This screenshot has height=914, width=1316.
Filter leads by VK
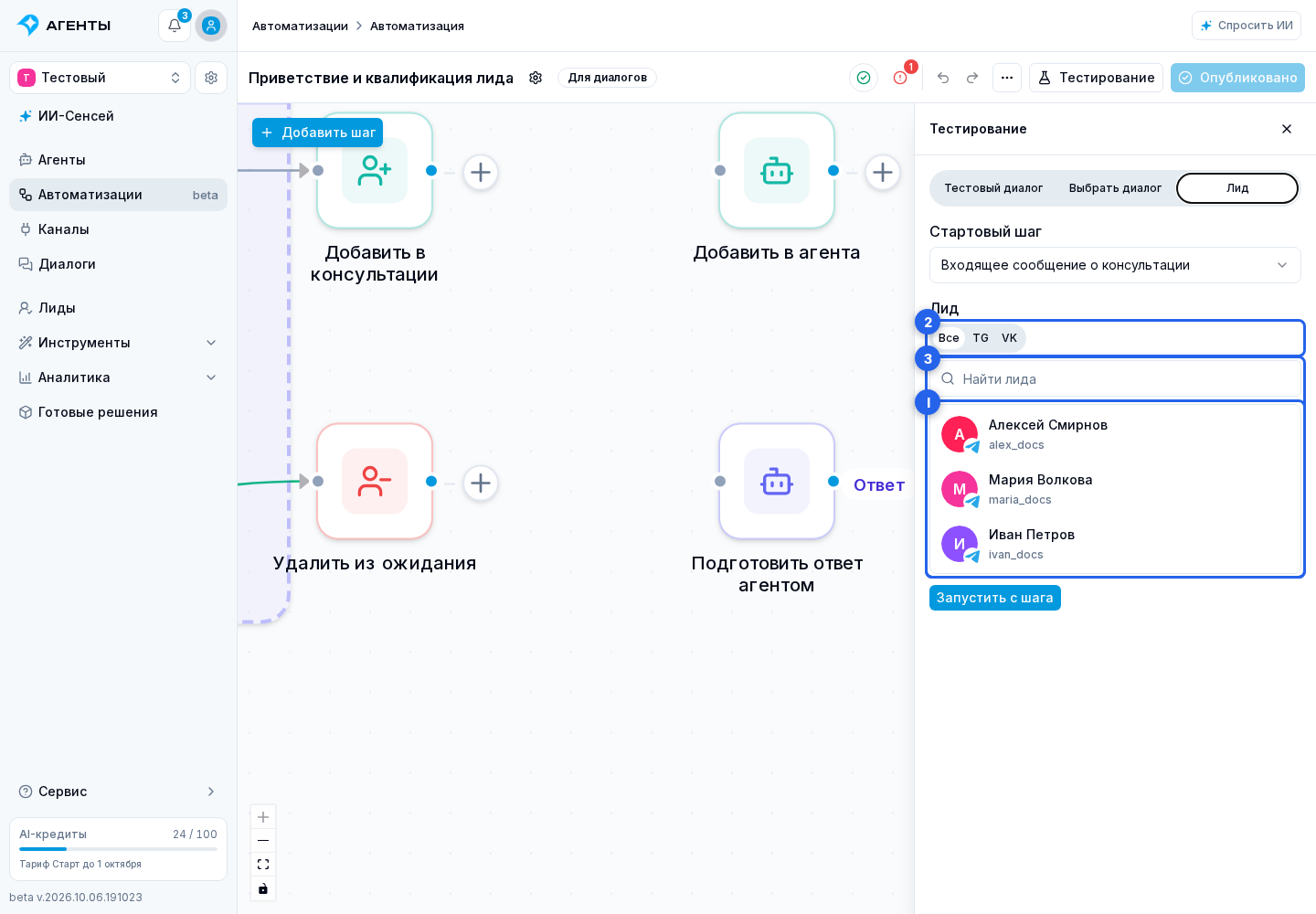(1009, 338)
